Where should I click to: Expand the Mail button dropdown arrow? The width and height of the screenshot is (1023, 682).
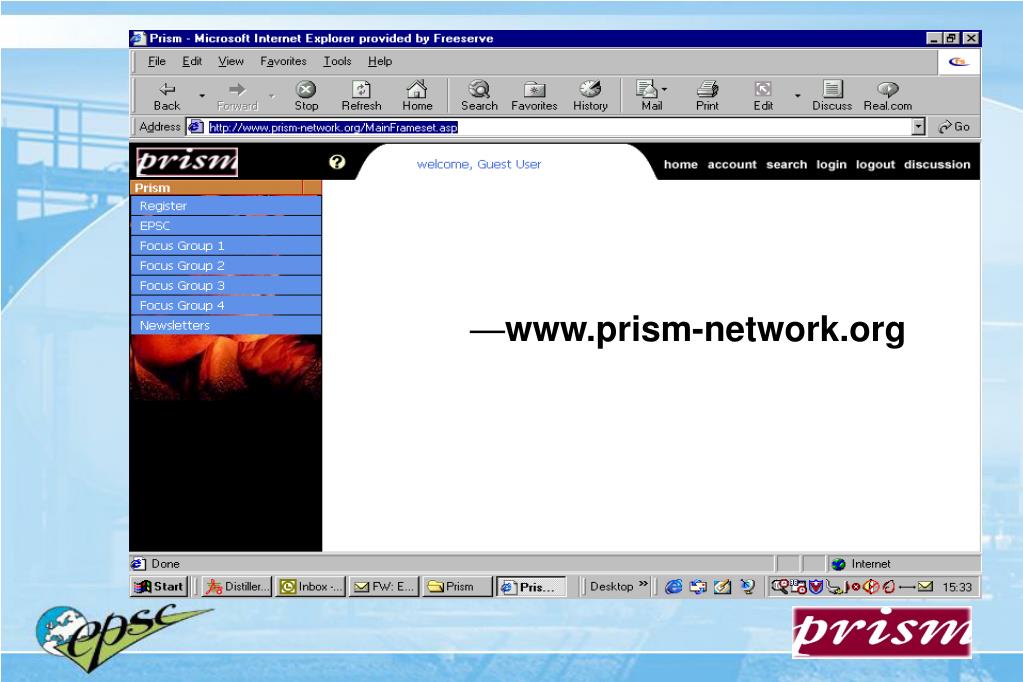(x=665, y=89)
